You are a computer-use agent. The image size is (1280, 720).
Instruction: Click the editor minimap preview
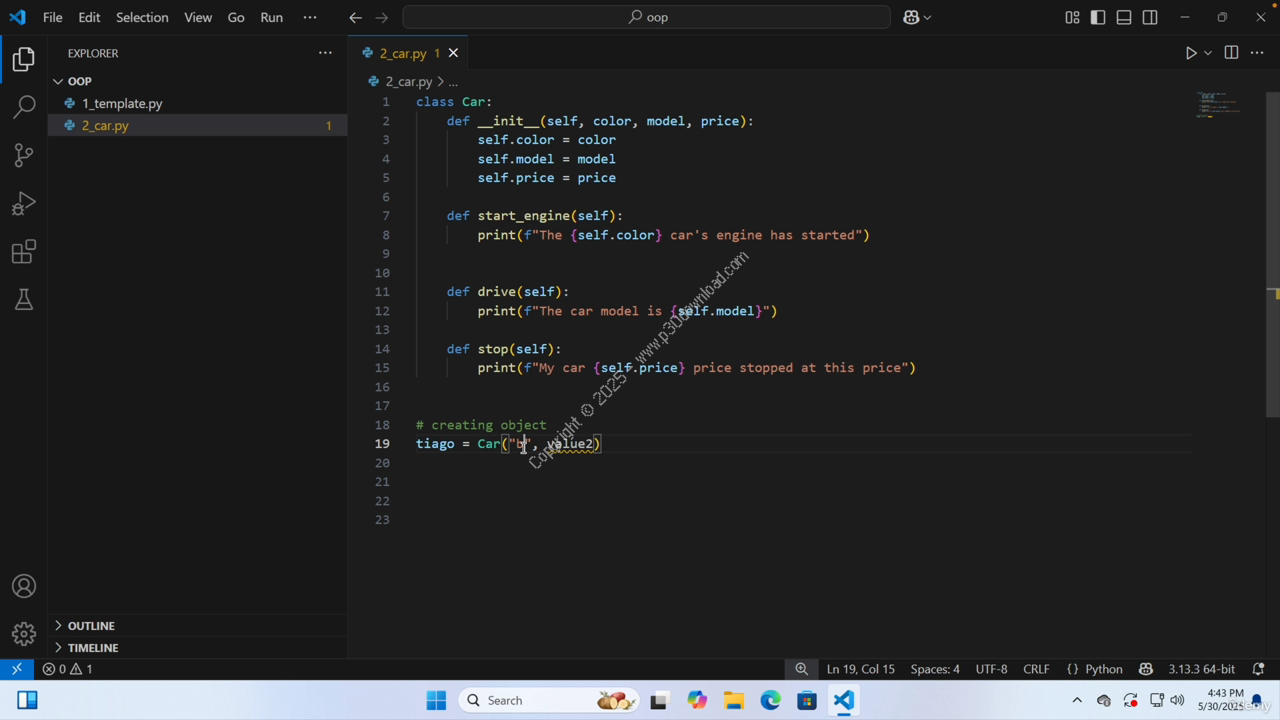pos(1217,105)
